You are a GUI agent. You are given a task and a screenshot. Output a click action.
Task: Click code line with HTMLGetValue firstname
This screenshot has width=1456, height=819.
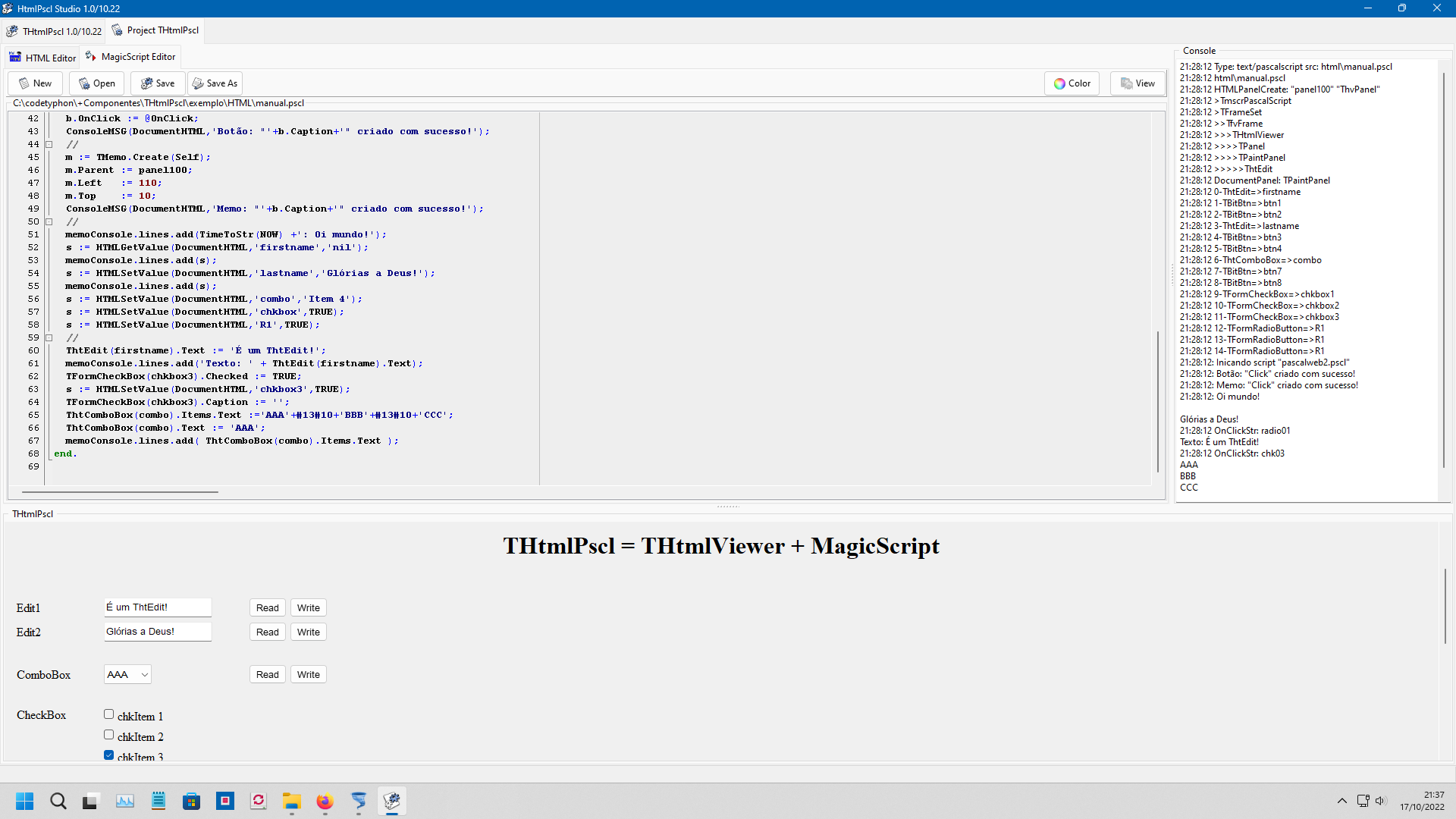tap(217, 248)
